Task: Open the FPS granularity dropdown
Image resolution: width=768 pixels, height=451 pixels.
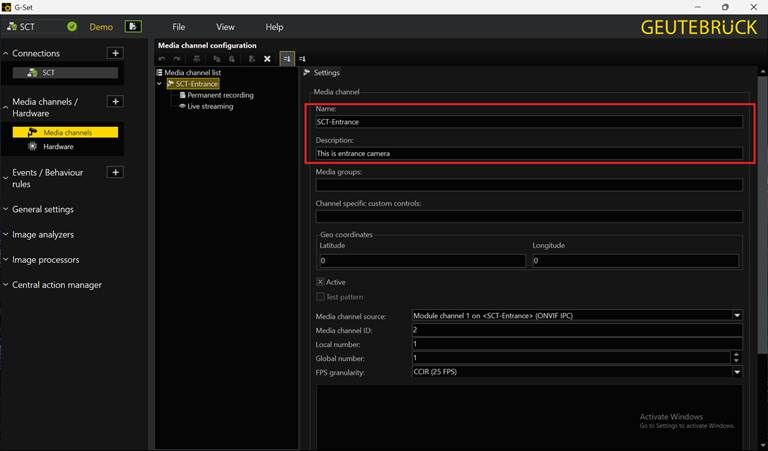Action: 737,372
